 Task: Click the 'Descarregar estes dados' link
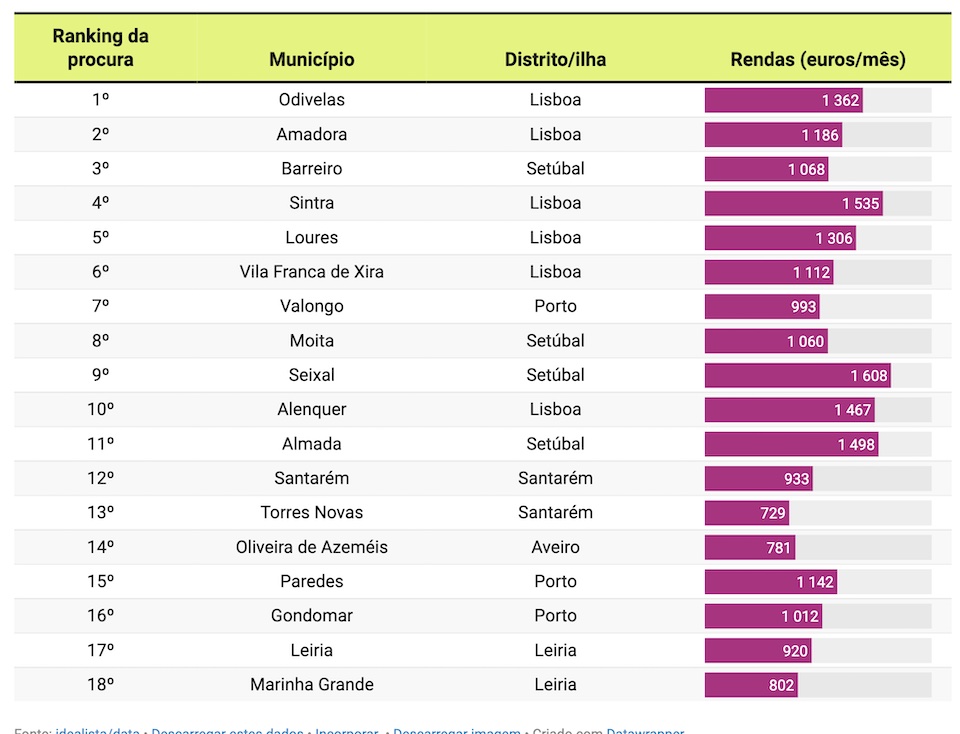click(227, 731)
